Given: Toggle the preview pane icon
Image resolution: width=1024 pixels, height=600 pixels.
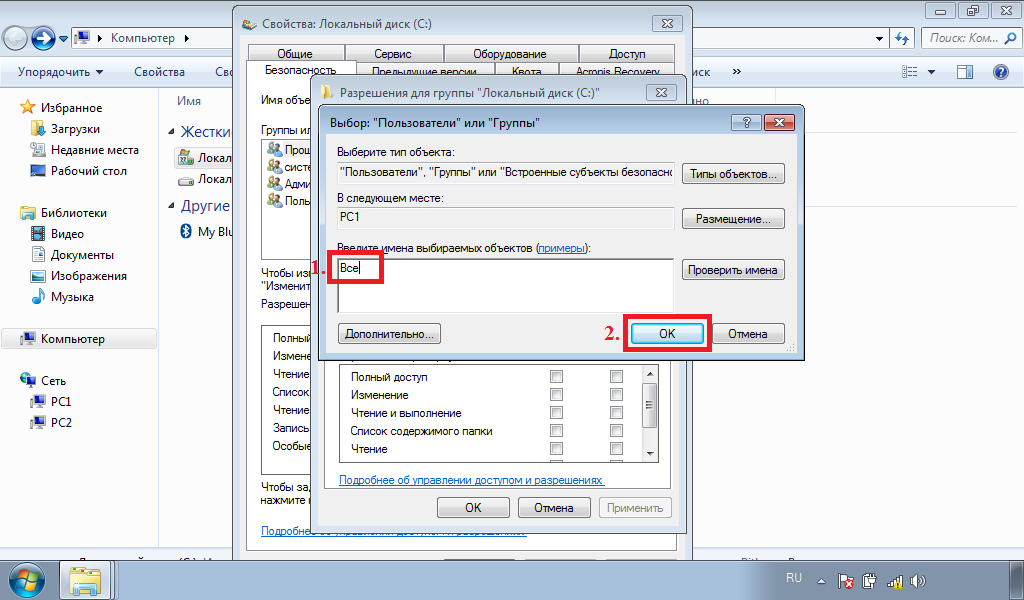Looking at the screenshot, I should click(x=965, y=72).
